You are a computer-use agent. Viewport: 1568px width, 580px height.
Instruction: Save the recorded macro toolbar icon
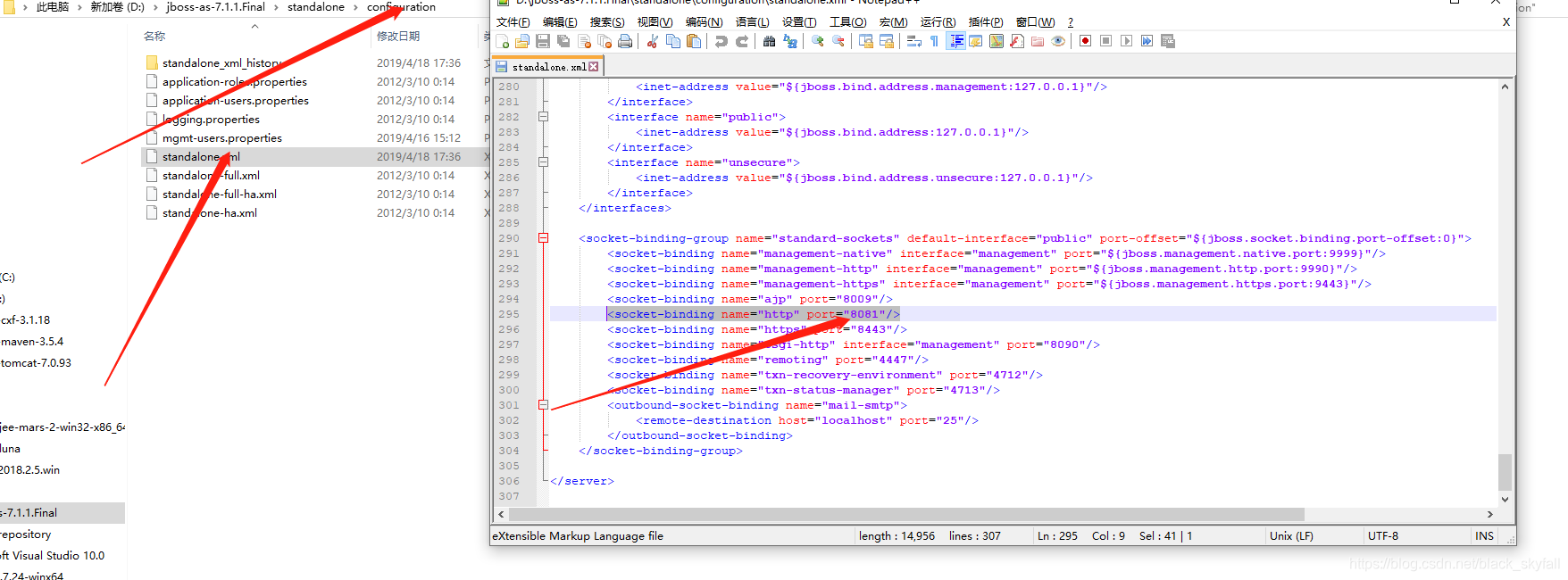click(1167, 41)
